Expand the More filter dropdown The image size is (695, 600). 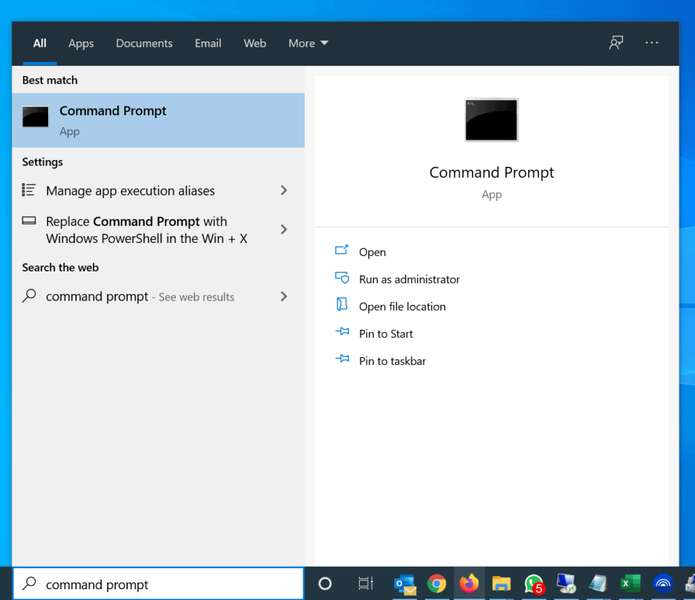[x=308, y=43]
